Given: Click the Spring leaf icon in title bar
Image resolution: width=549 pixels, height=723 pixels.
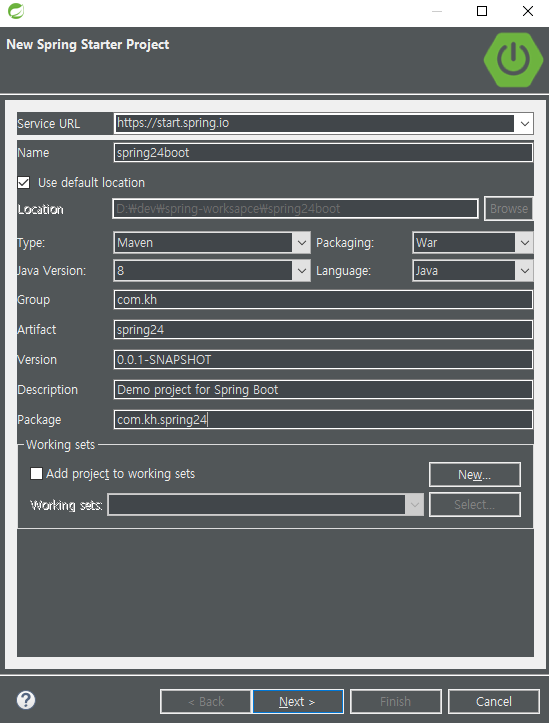Looking at the screenshot, I should (16, 11).
